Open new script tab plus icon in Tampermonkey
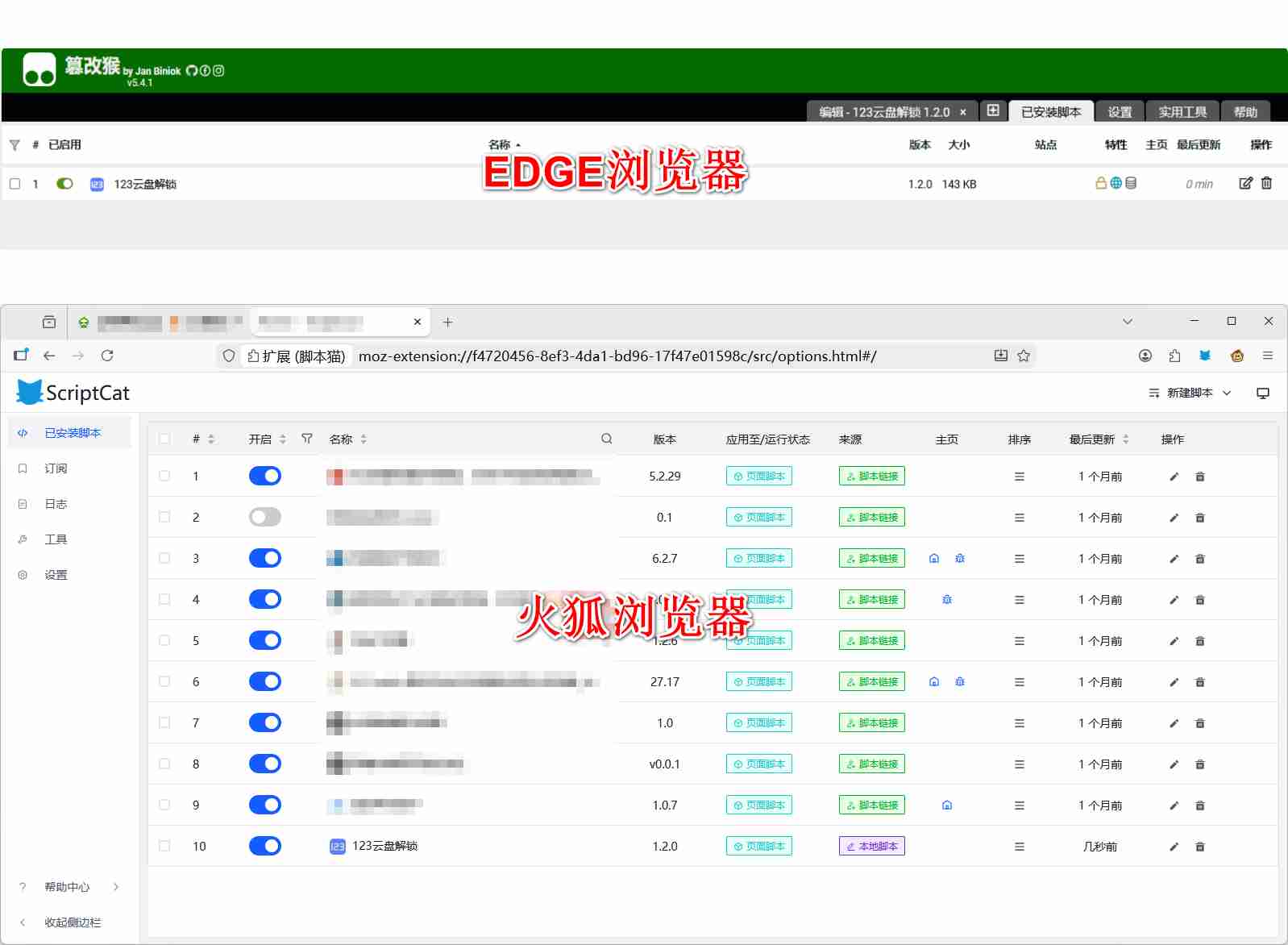The height and width of the screenshot is (945, 1288). (x=993, y=110)
